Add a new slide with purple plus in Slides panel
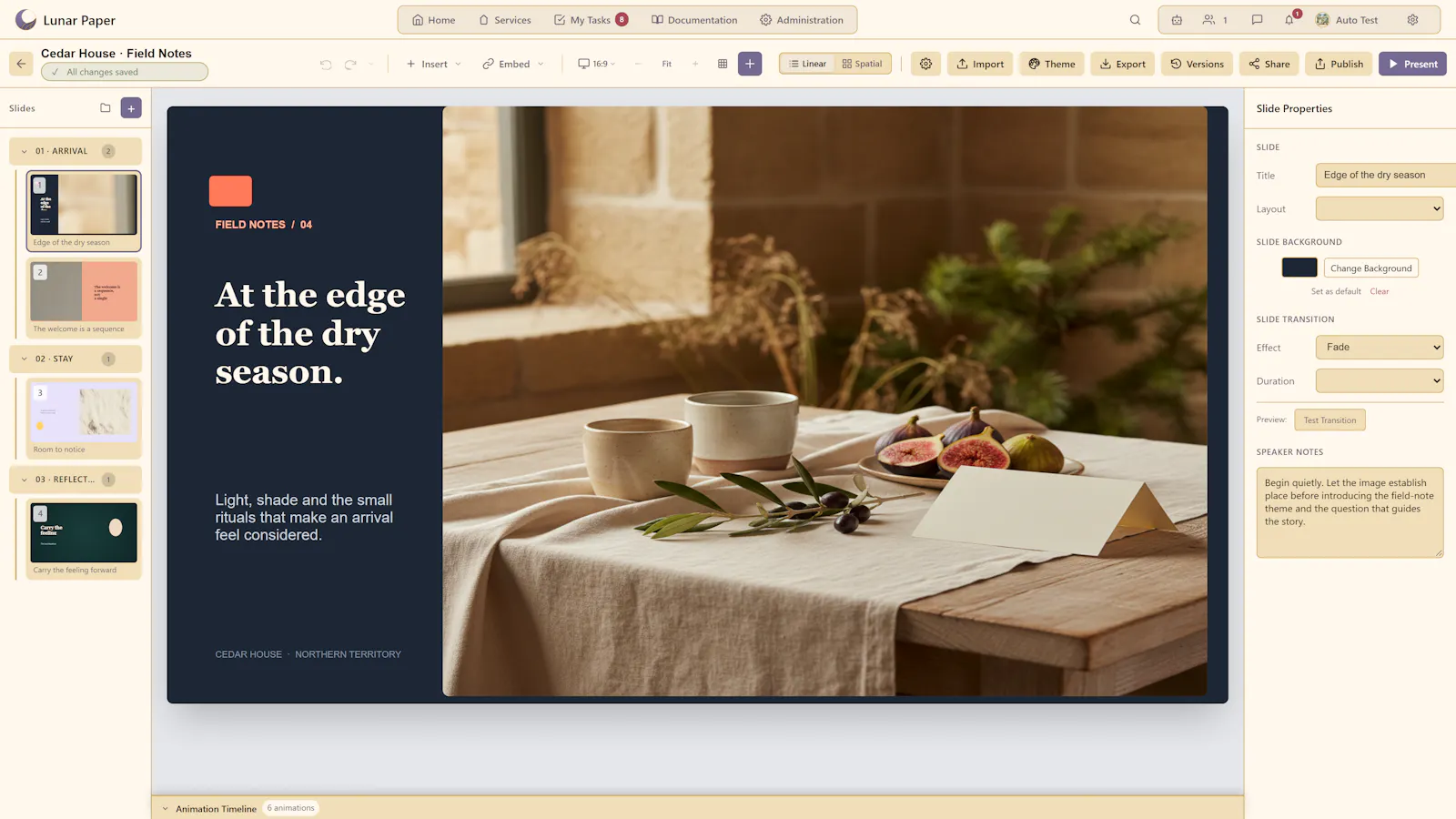 (131, 108)
